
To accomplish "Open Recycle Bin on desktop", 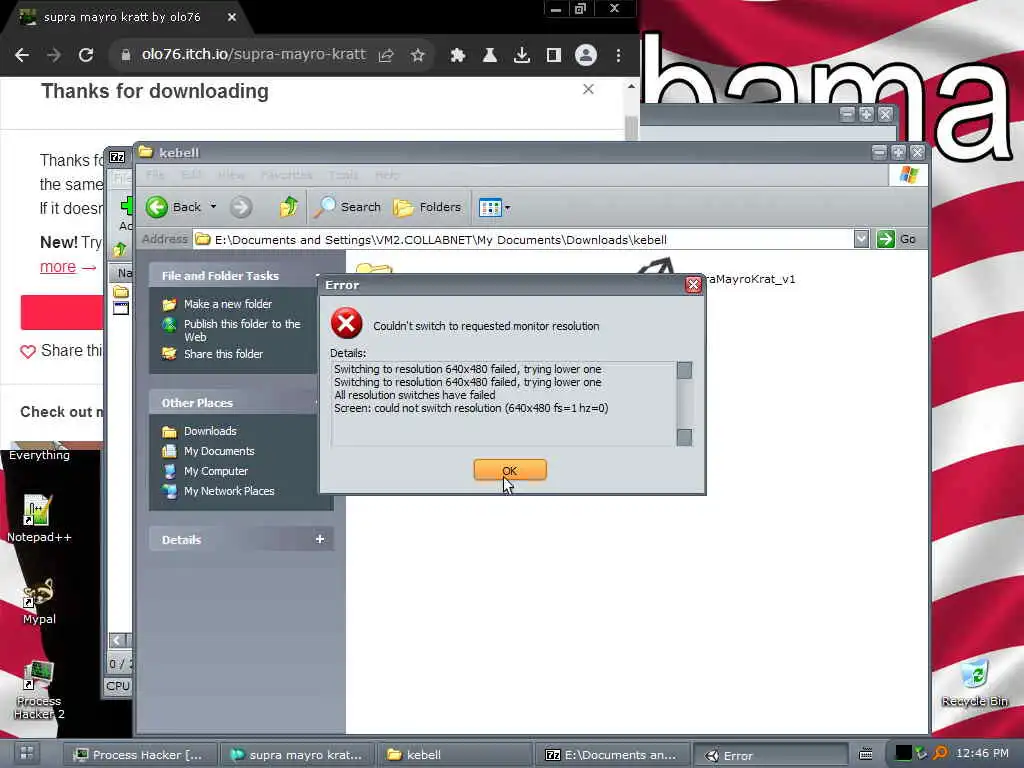I will tap(975, 683).
